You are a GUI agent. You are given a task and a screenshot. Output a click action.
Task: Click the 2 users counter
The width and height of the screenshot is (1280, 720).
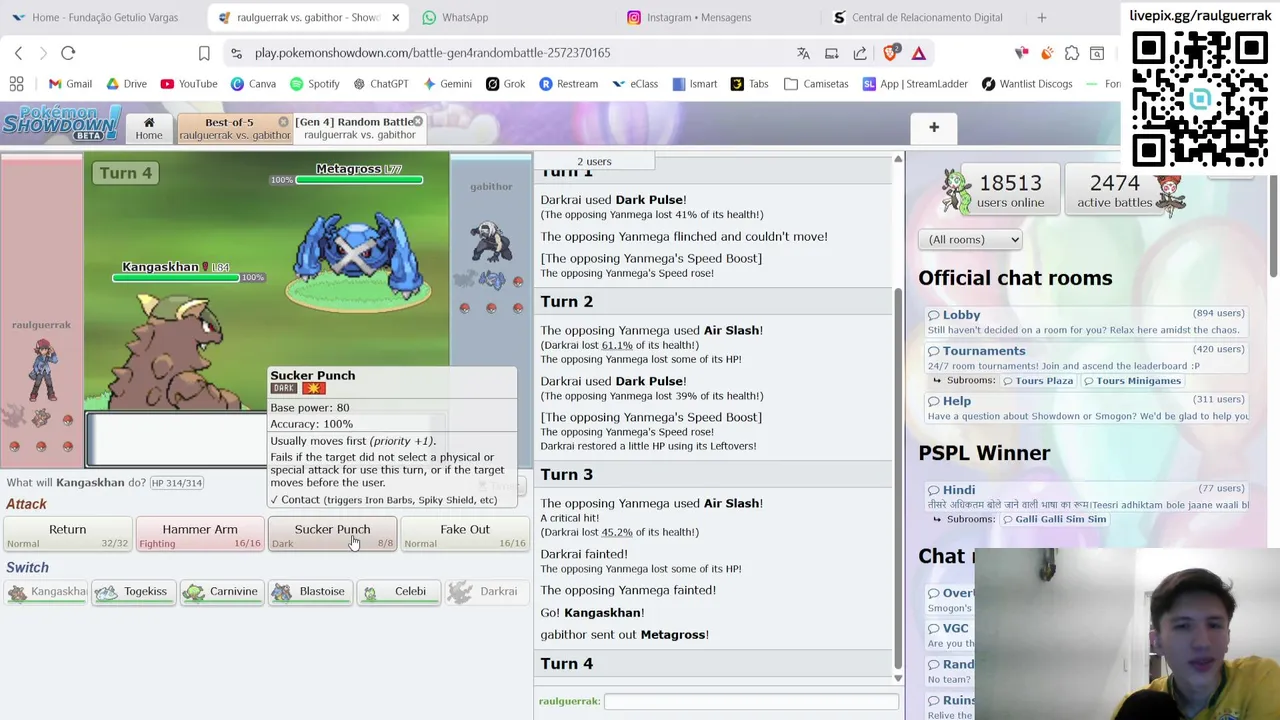click(x=594, y=161)
